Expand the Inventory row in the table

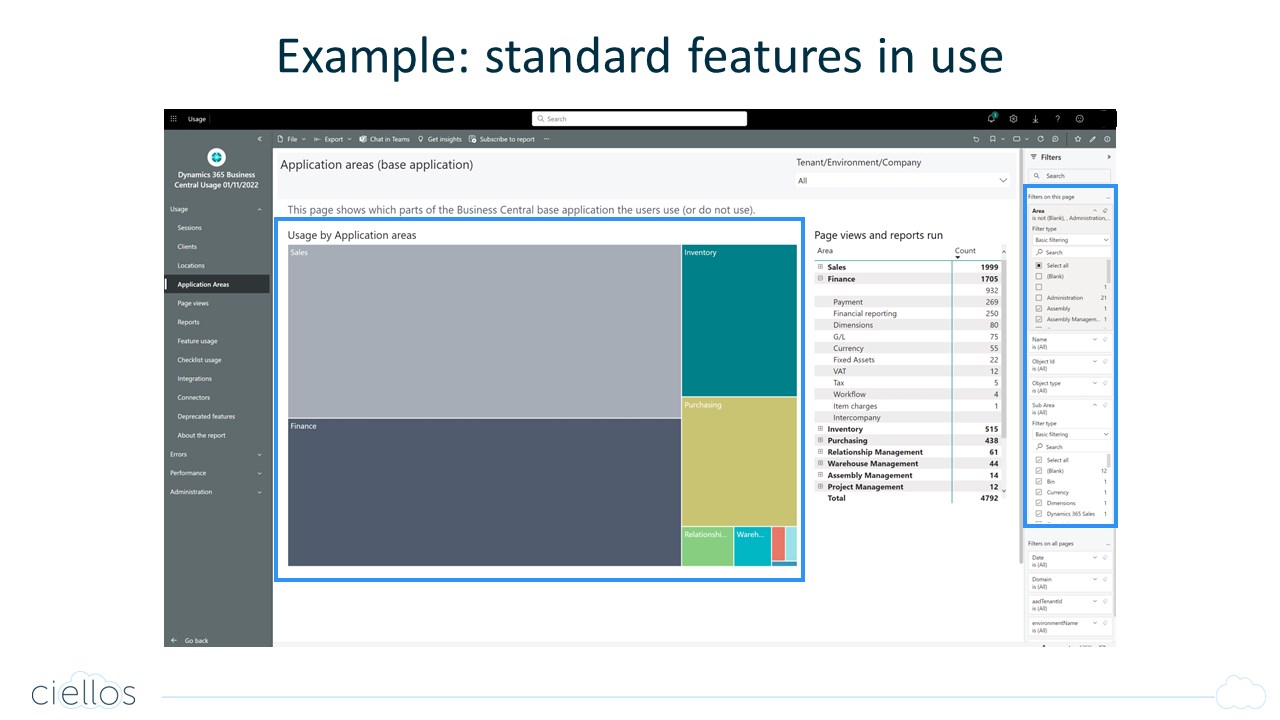[820, 429]
